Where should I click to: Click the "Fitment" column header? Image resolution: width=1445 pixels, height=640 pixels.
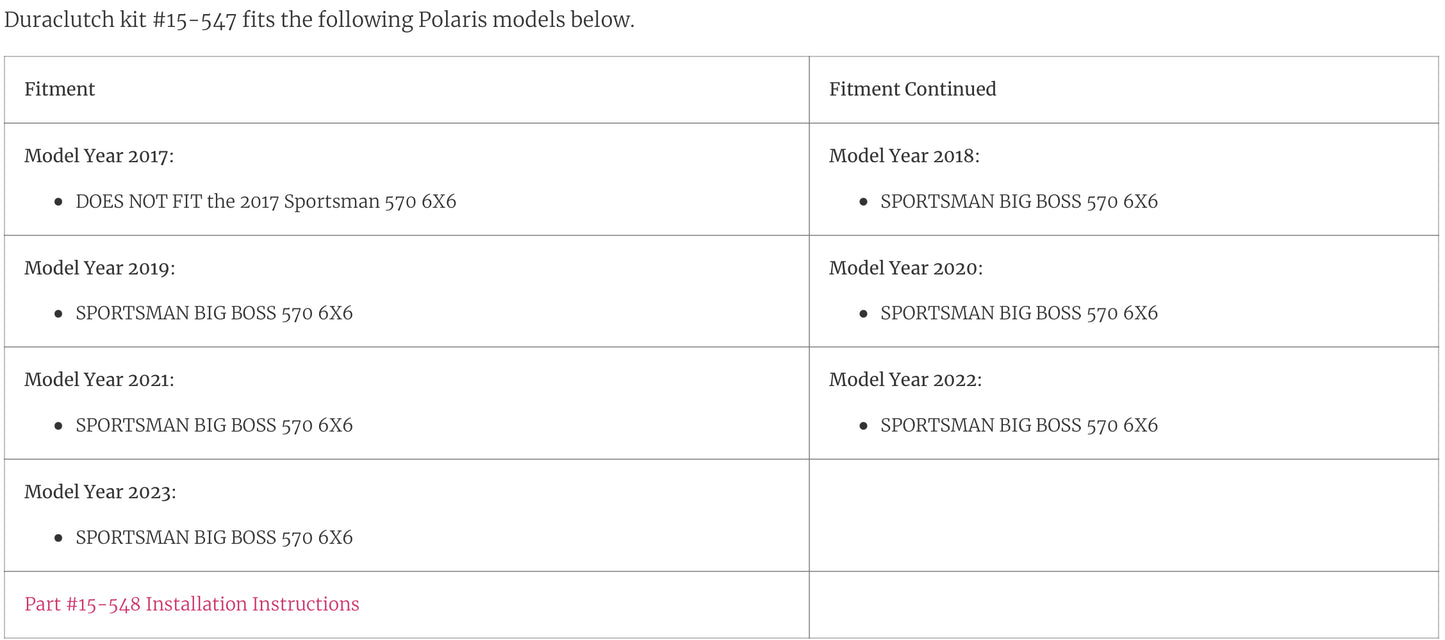tap(60, 89)
